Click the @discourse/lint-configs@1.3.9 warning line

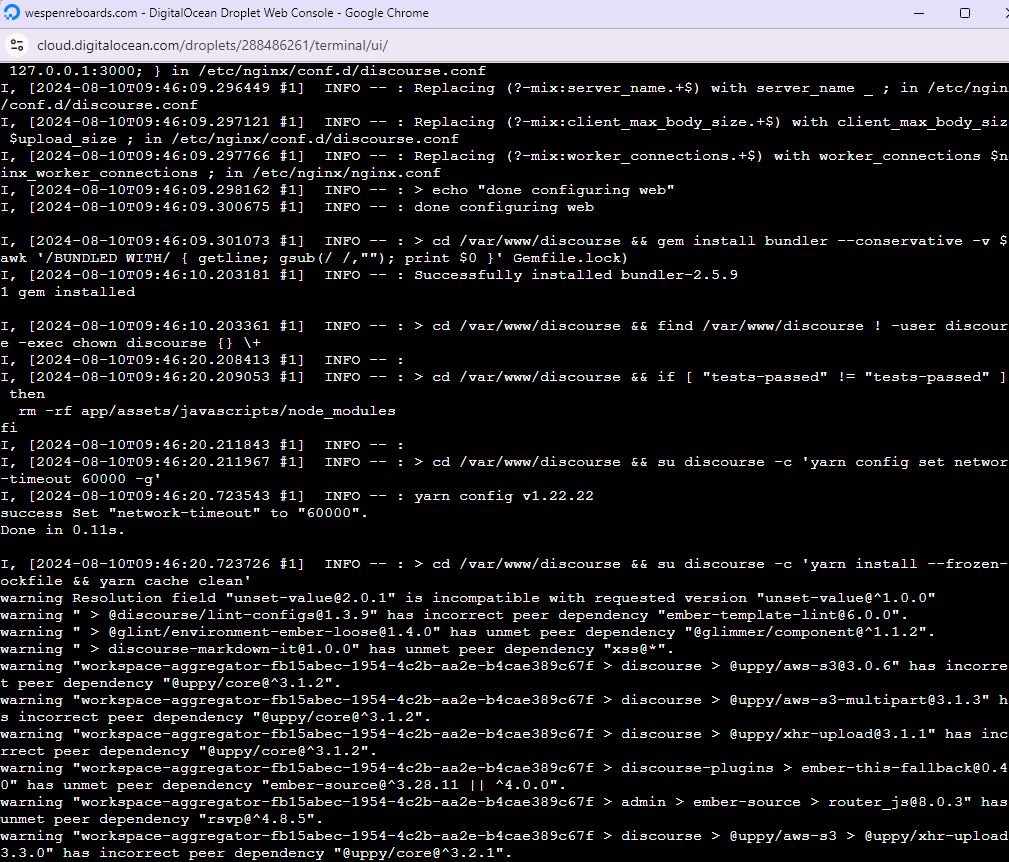454,615
